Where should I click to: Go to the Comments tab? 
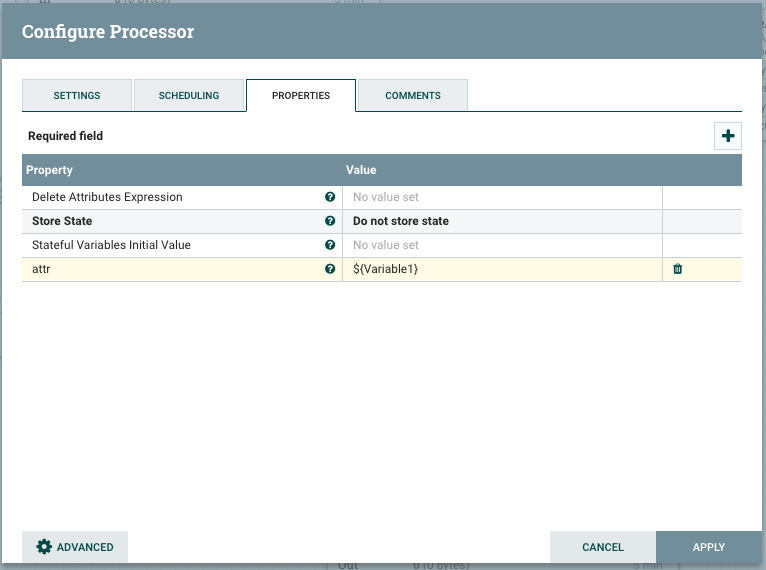pos(413,96)
